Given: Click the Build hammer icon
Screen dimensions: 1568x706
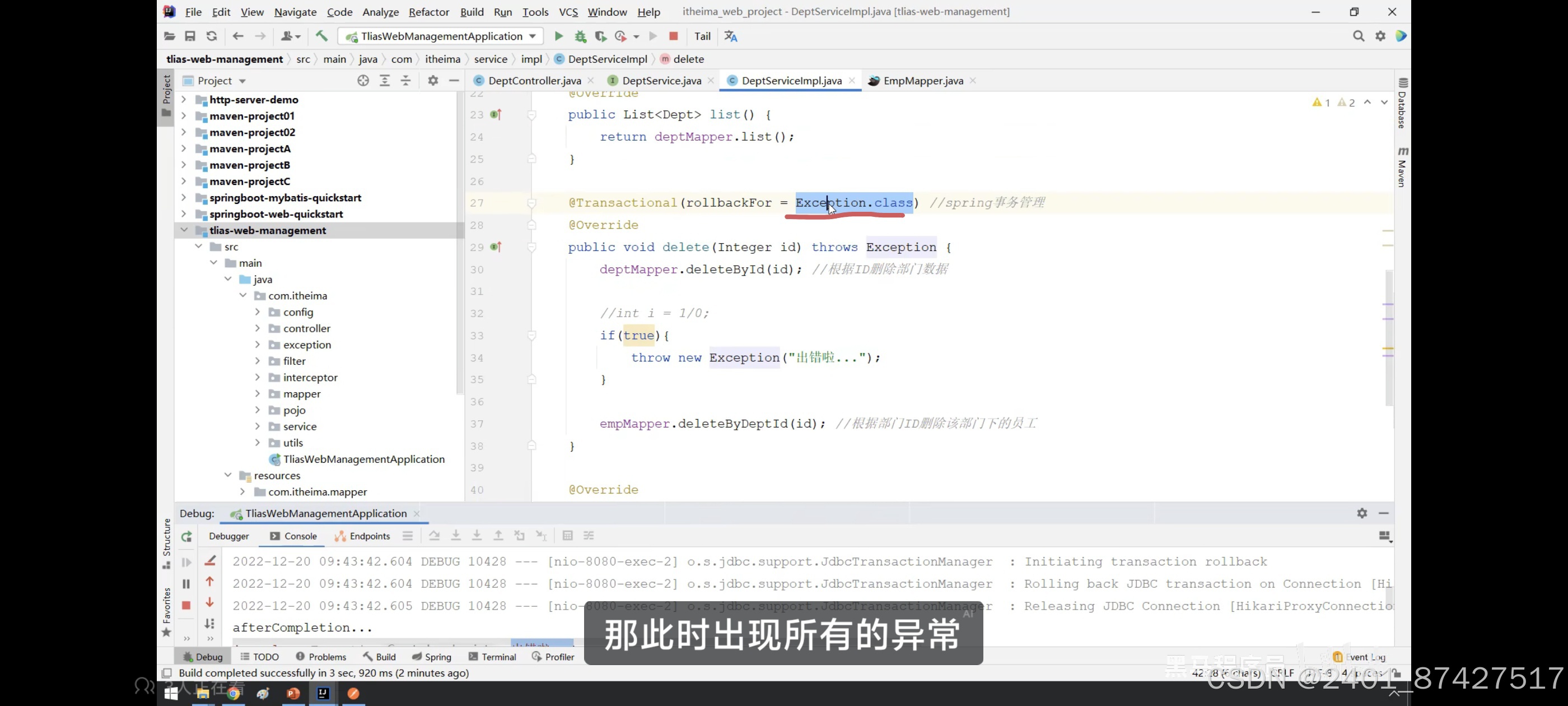Looking at the screenshot, I should click(321, 36).
